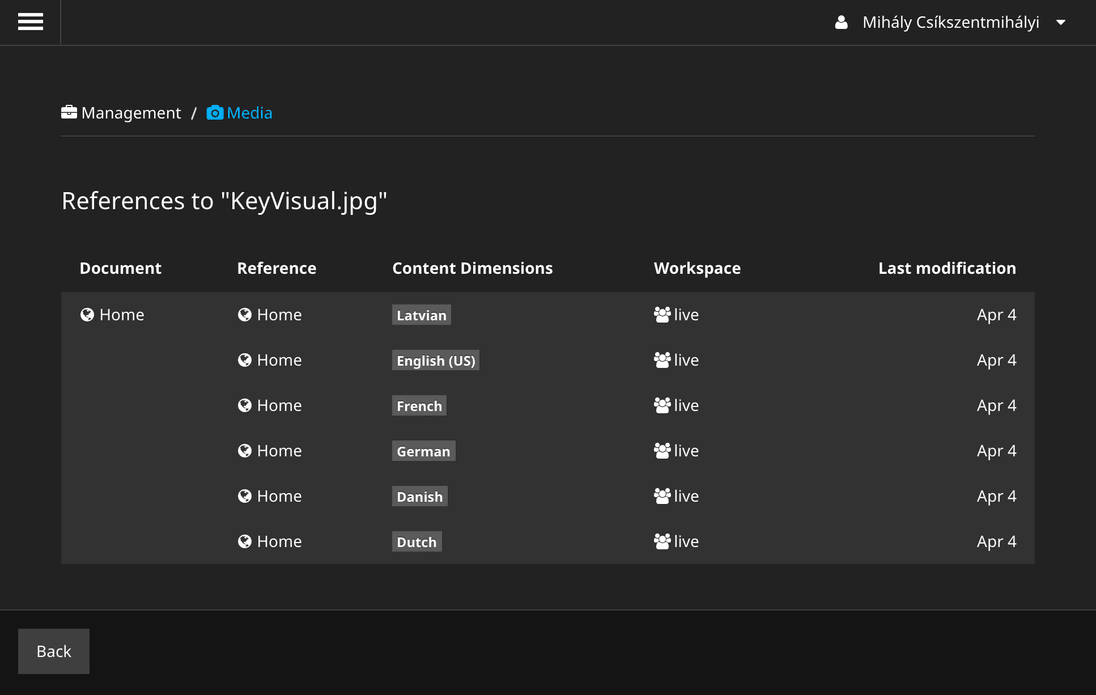Open Home reference in the Latvian row
This screenshot has height=695, width=1096.
click(279, 315)
